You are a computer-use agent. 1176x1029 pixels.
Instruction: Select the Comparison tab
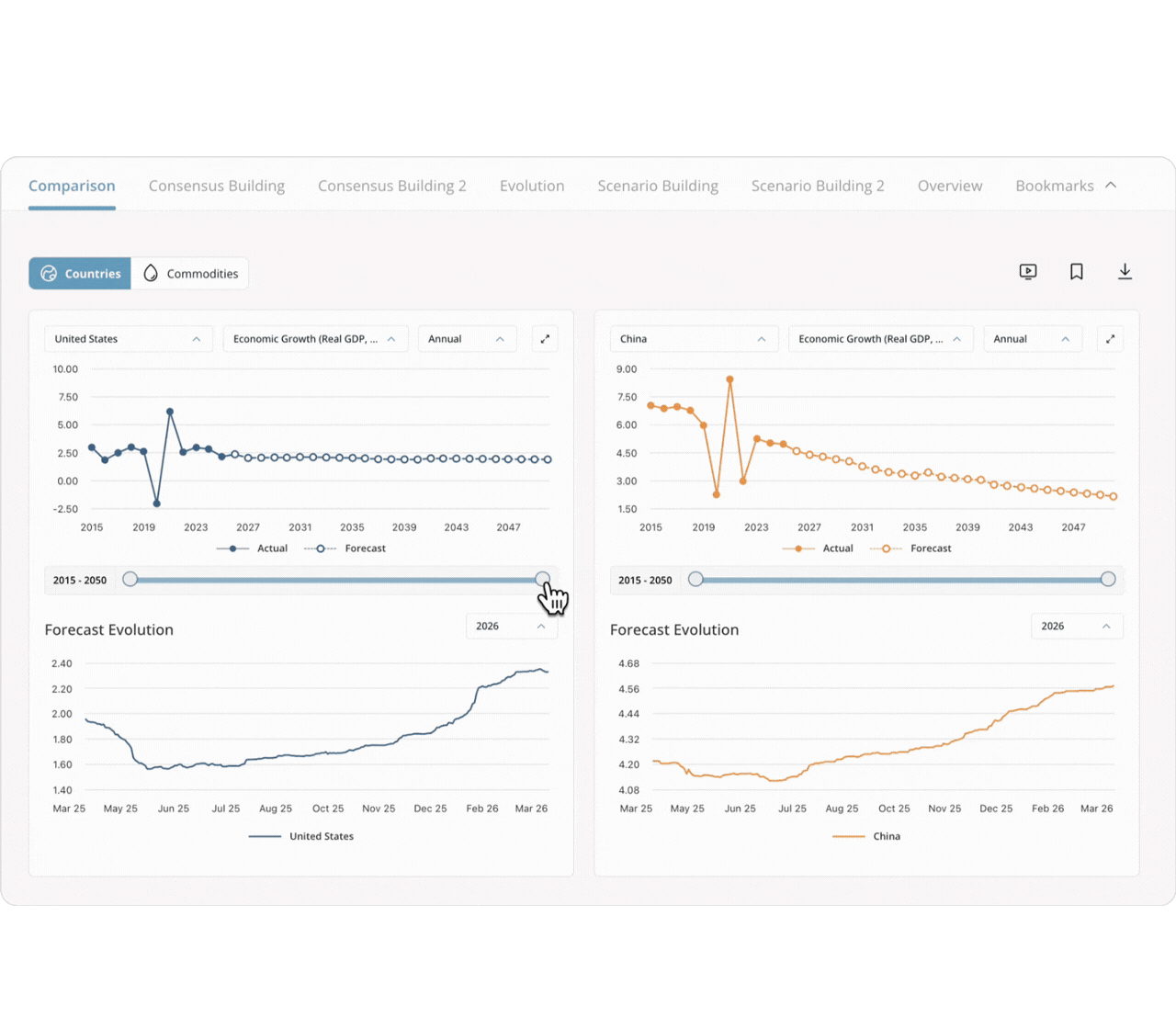pos(72,186)
